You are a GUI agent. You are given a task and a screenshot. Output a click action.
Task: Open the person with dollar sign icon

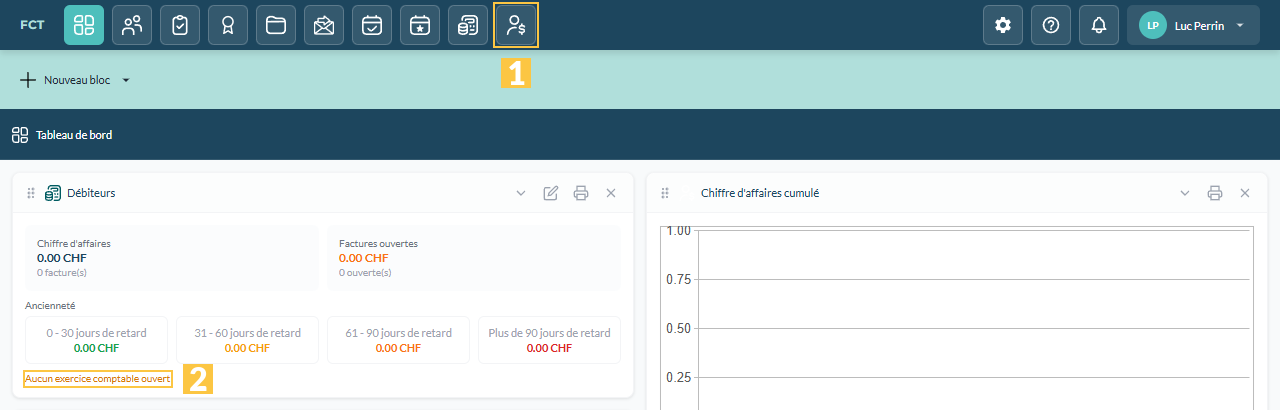point(516,25)
